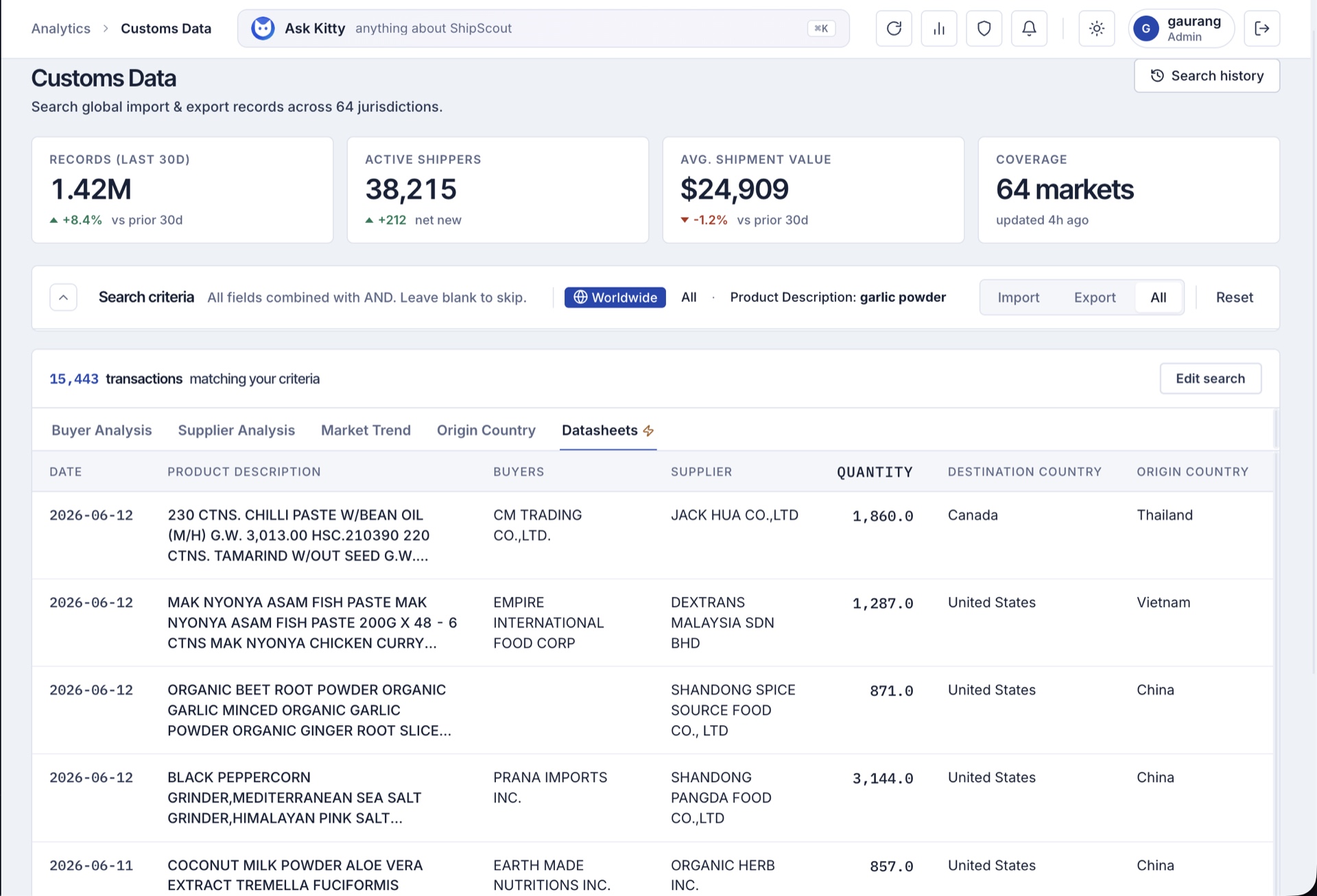Open Search history
1317x896 pixels.
[x=1207, y=75]
